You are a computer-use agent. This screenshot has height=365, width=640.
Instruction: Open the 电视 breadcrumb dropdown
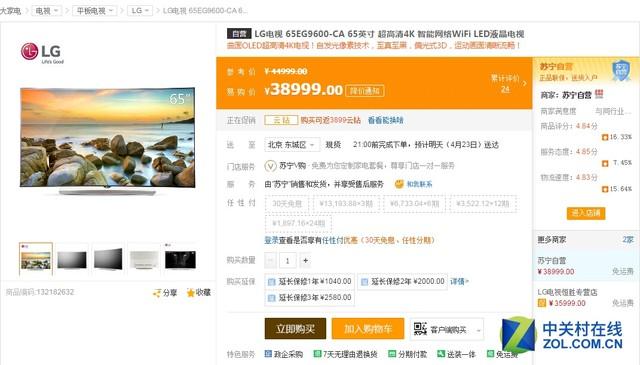(x=47, y=10)
